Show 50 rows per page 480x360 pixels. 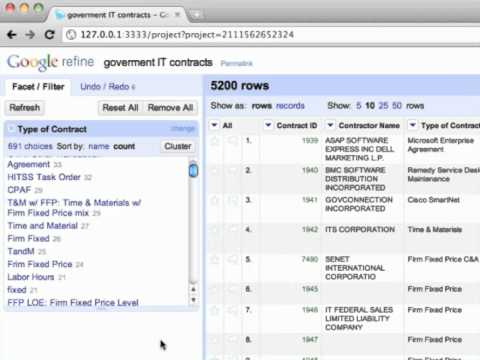397,106
